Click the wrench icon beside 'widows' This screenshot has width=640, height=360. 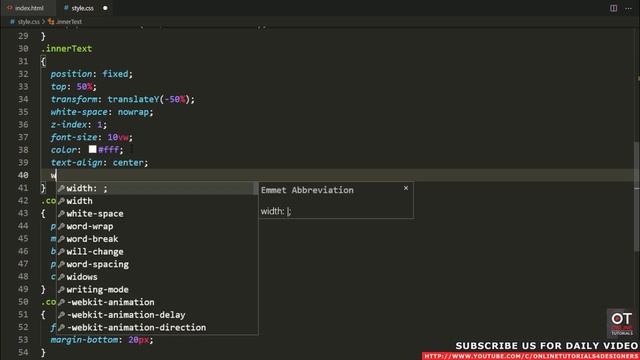(61, 277)
